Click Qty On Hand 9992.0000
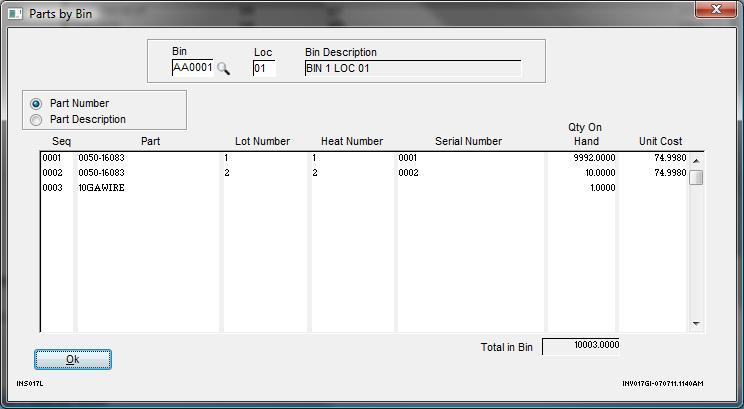This screenshot has width=744, height=409. [x=594, y=158]
